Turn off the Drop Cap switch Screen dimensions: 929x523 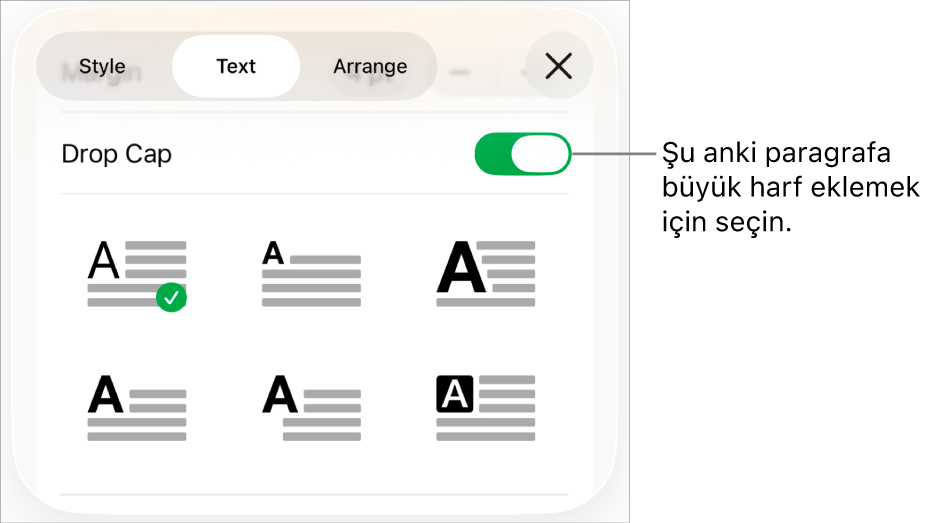522,155
